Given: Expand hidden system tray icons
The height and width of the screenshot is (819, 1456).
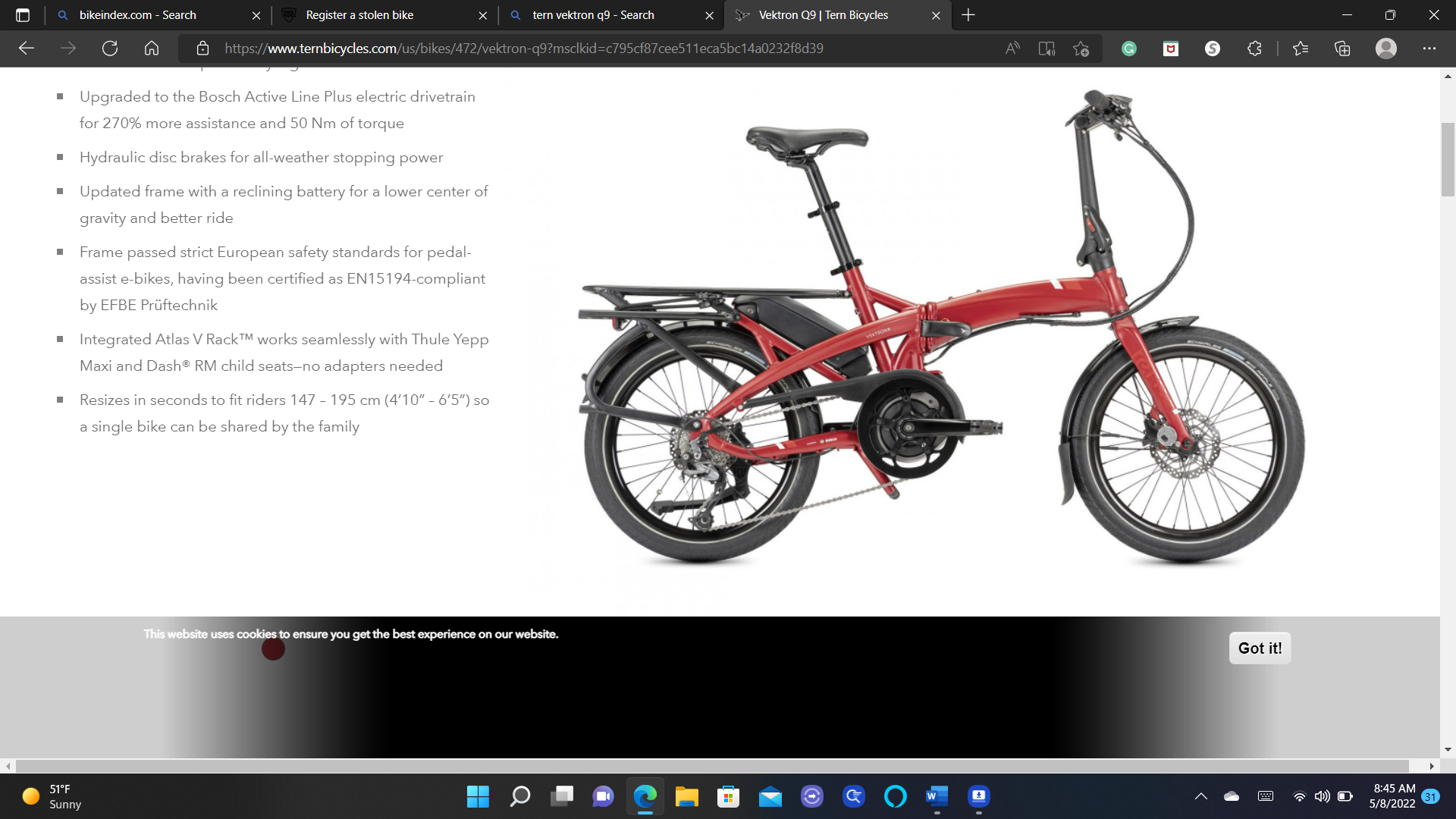Looking at the screenshot, I should click(x=1201, y=796).
